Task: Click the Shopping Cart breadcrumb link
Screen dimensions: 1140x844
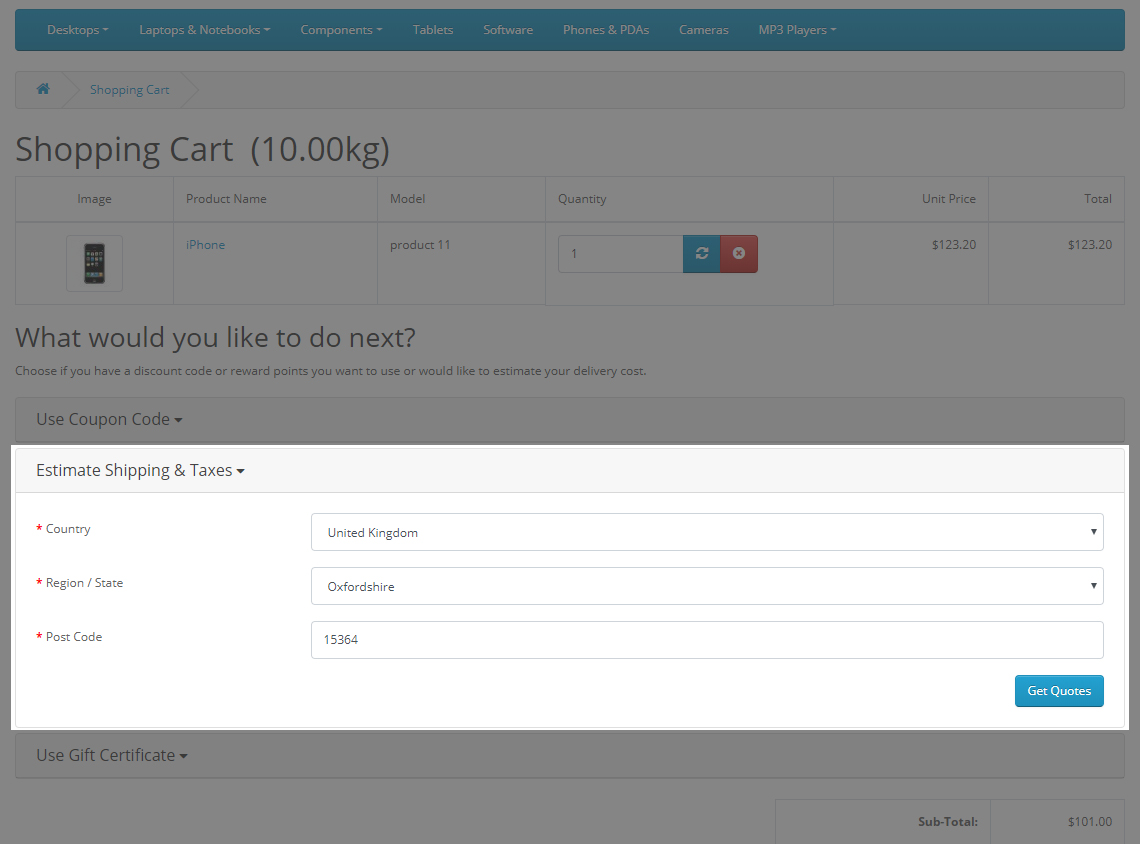Action: coord(129,89)
